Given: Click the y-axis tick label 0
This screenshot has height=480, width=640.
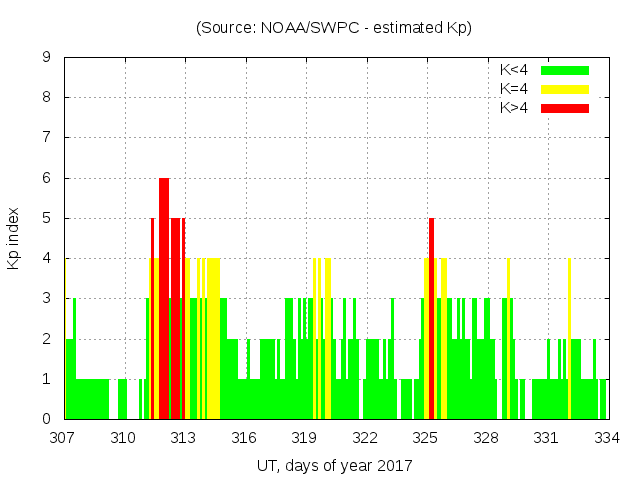Looking at the screenshot, I should click(x=47, y=419).
